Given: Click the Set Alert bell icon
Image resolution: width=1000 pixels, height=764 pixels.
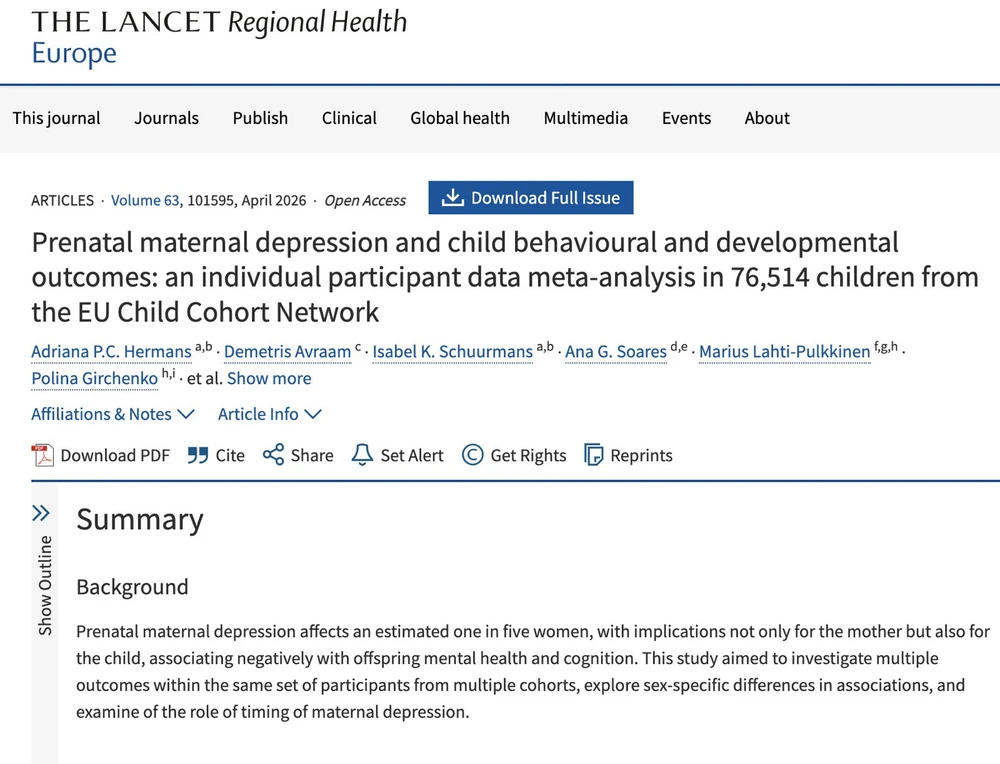Looking at the screenshot, I should tap(362, 455).
